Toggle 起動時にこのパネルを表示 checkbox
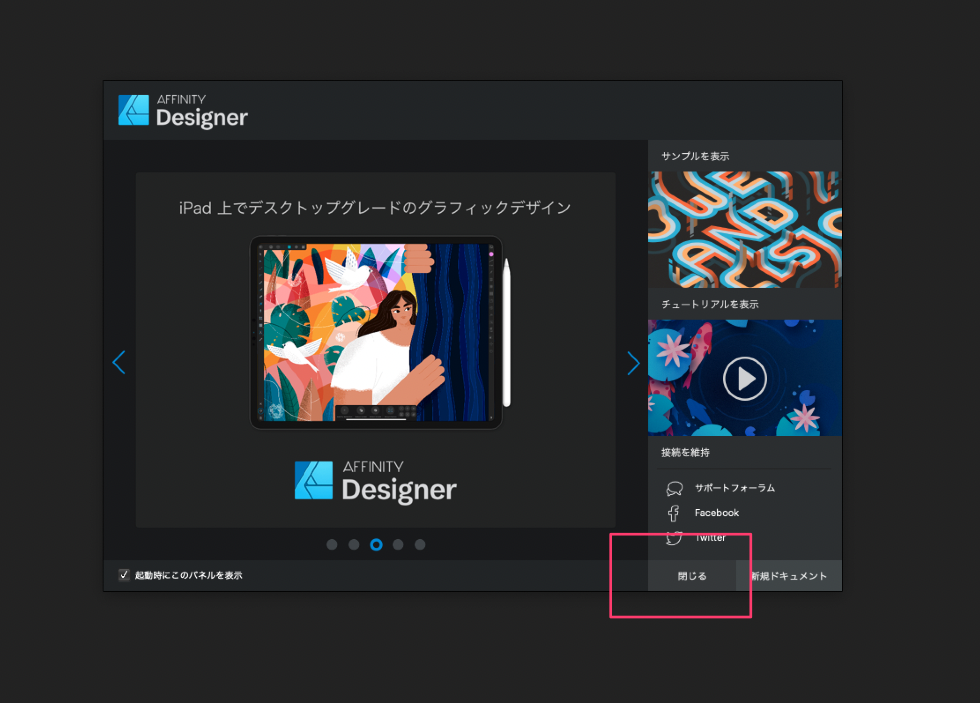The image size is (980, 703). click(124, 575)
